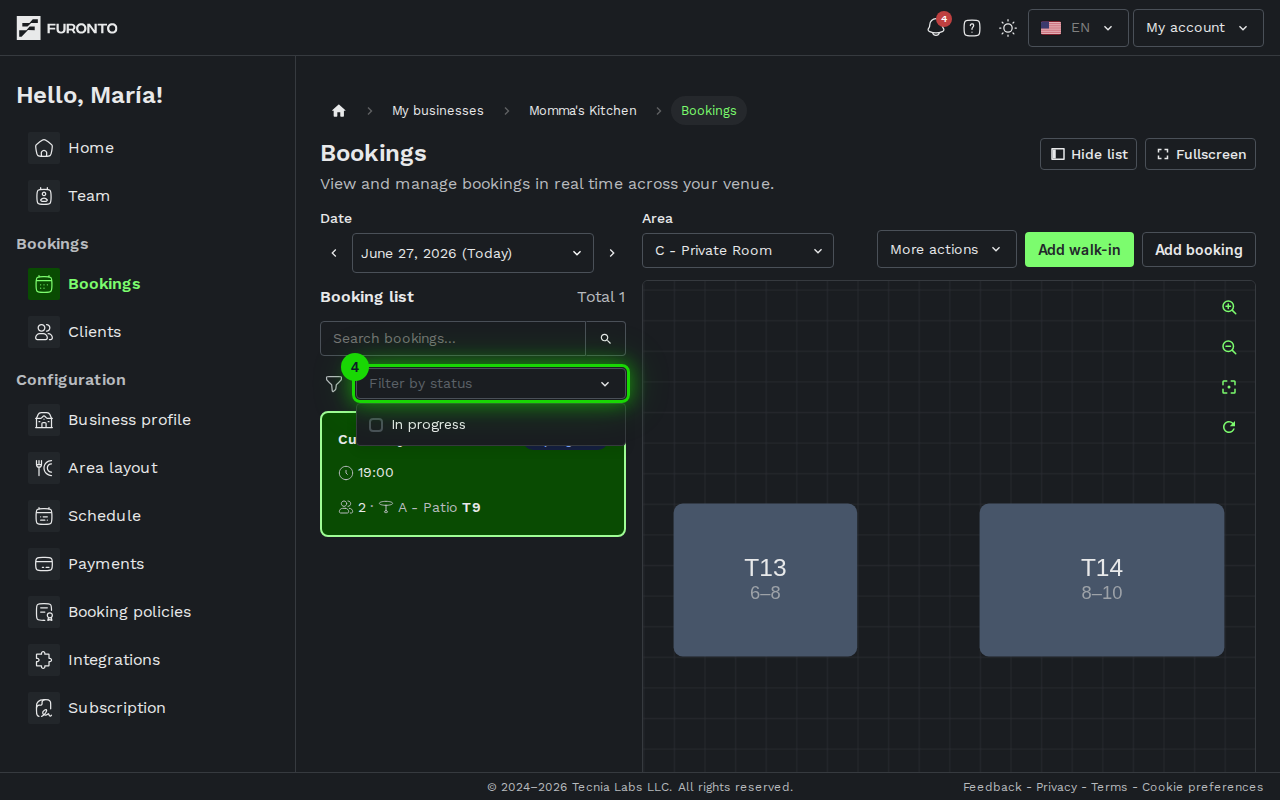Fit floor plan to view icon
Image resolution: width=1280 pixels, height=800 pixels.
coord(1229,387)
